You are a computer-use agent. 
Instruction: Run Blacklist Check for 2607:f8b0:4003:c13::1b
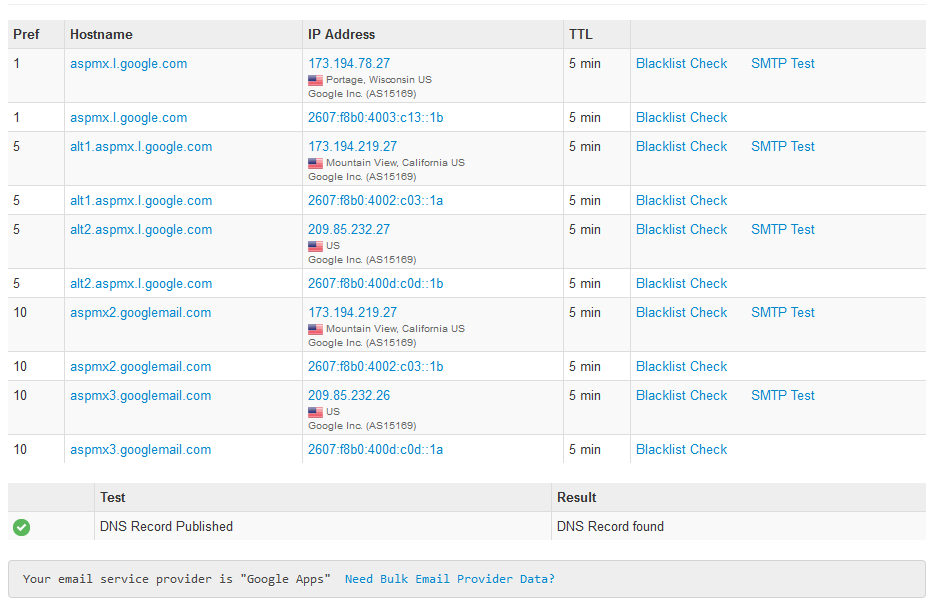pos(681,118)
